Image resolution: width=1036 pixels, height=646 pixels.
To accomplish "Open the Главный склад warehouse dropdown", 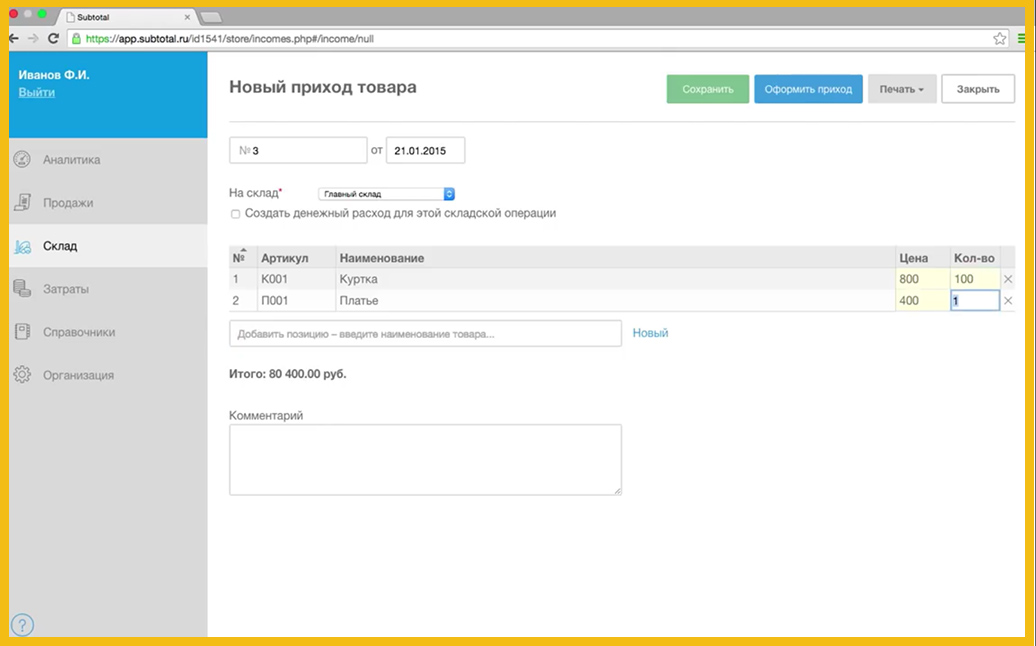I will point(386,194).
